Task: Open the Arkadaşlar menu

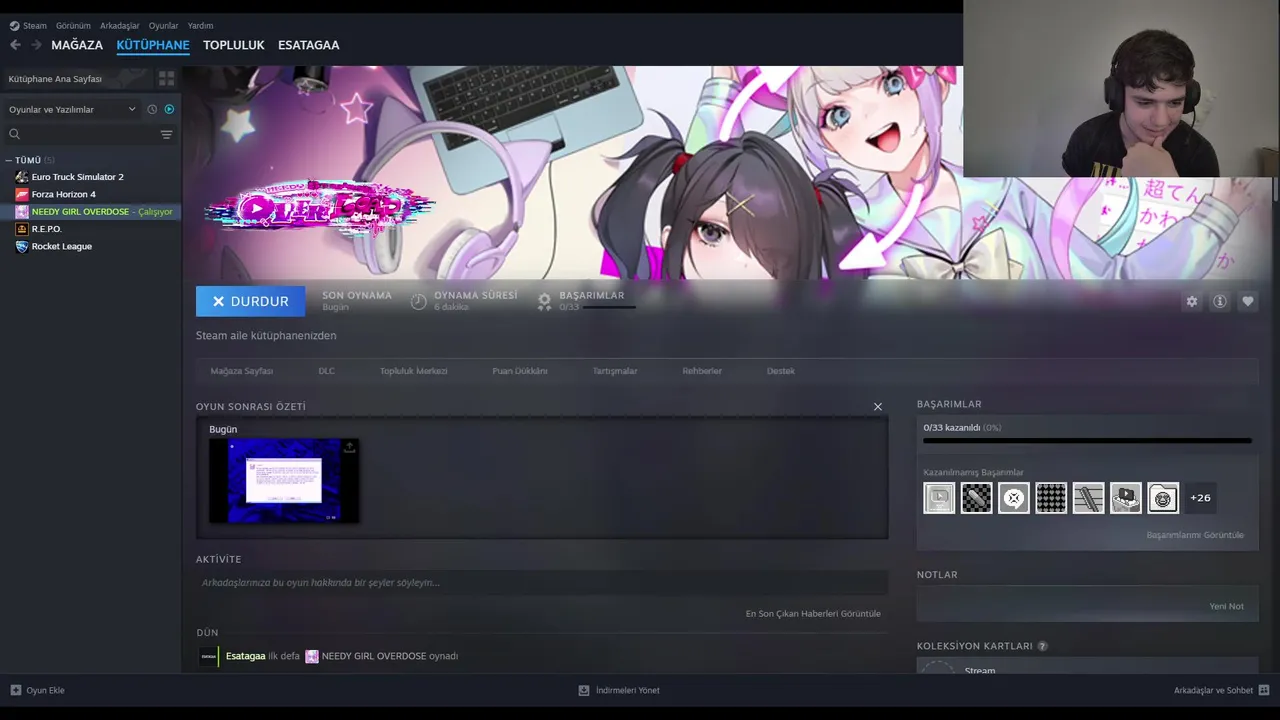Action: [x=120, y=26]
